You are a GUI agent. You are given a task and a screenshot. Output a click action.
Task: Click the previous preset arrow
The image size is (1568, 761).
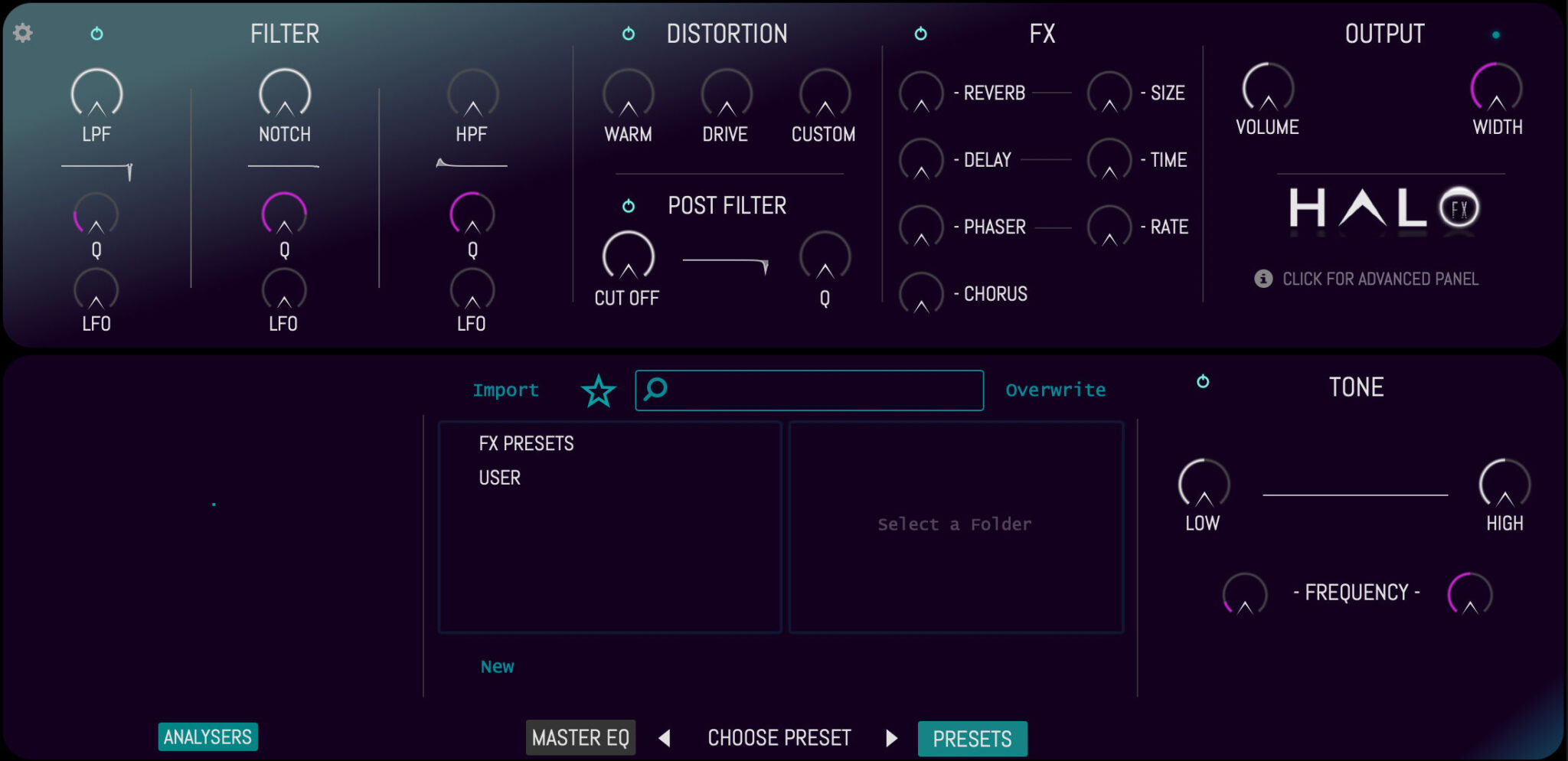coord(665,737)
